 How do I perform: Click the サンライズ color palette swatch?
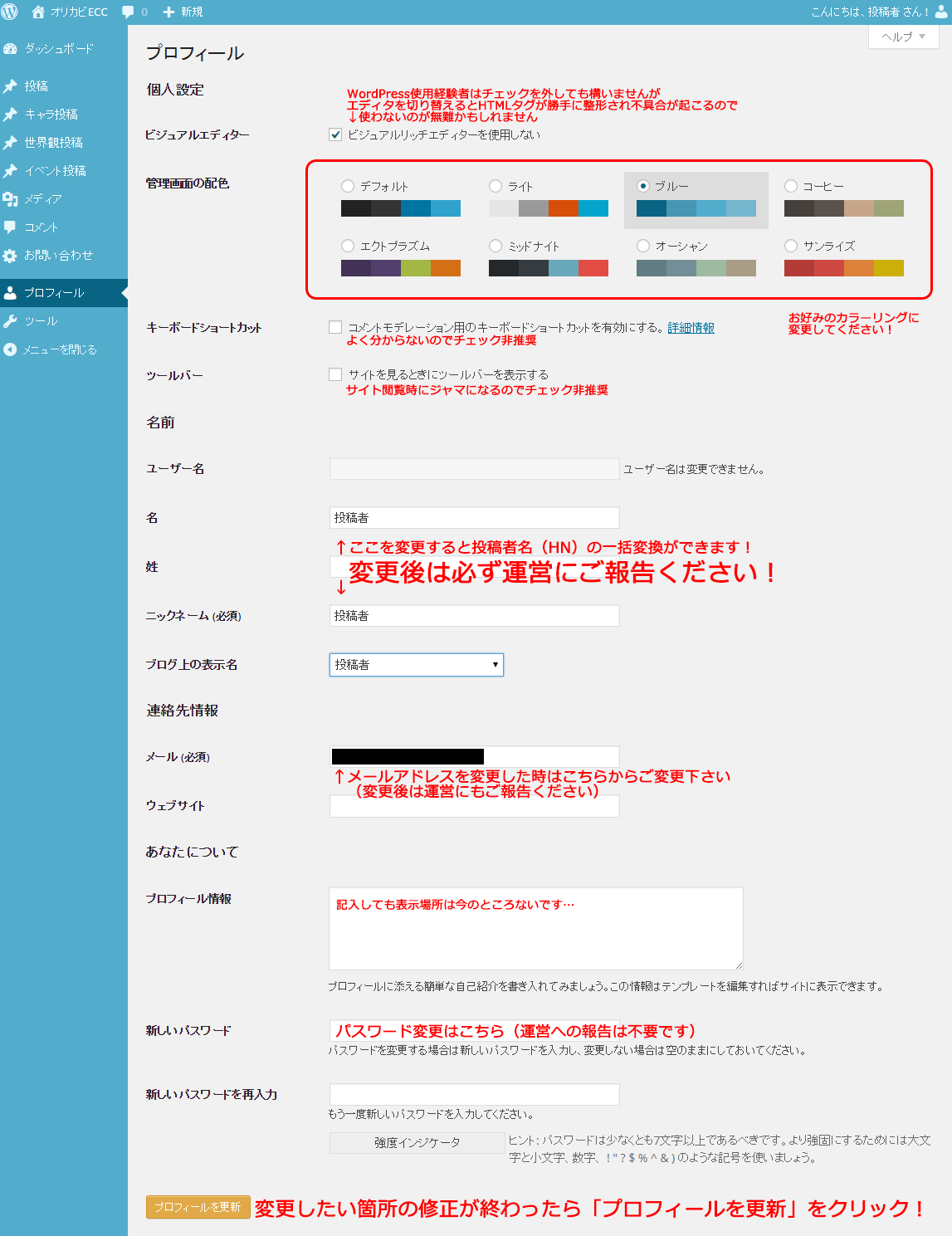[843, 267]
